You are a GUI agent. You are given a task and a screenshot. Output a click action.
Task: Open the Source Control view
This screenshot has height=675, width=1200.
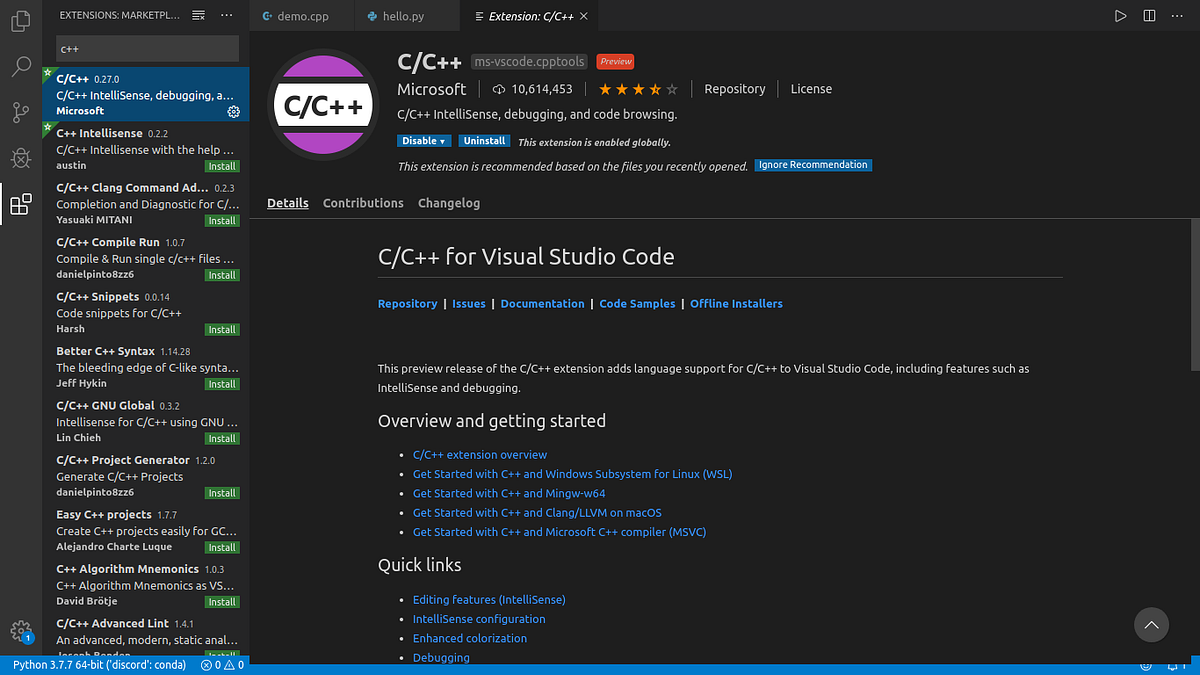click(20, 112)
